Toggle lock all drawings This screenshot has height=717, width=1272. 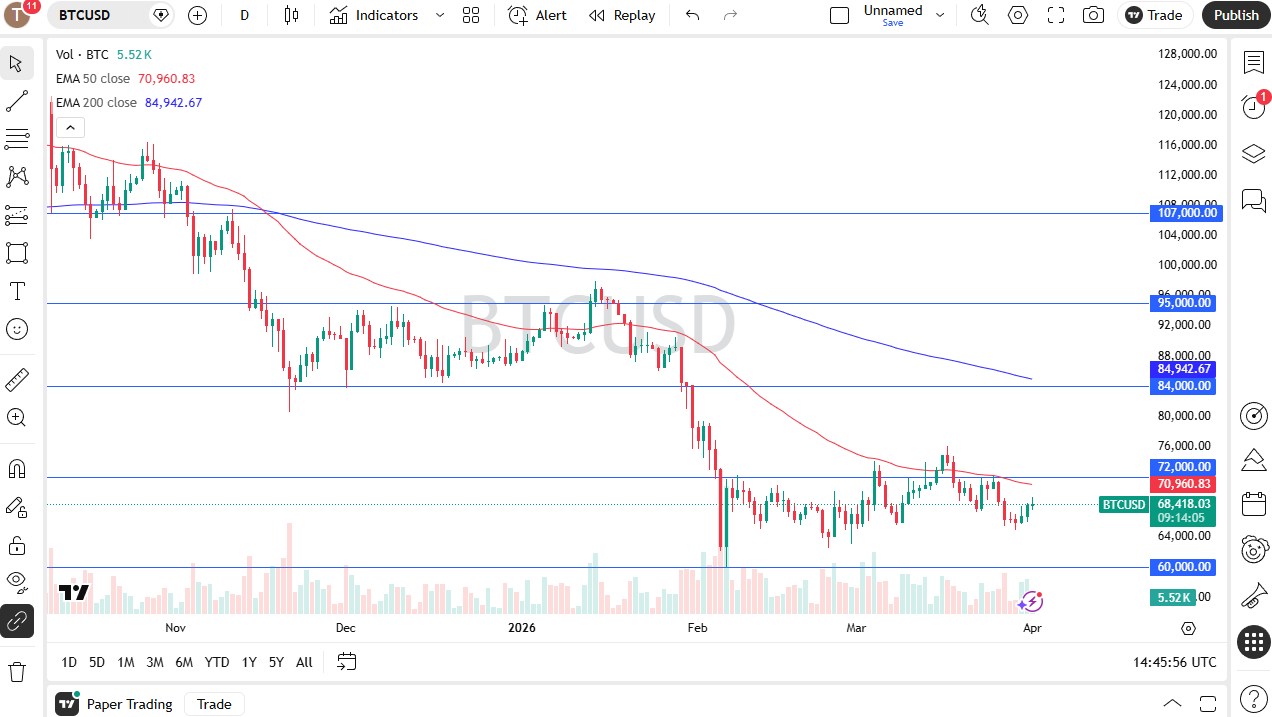(16, 545)
